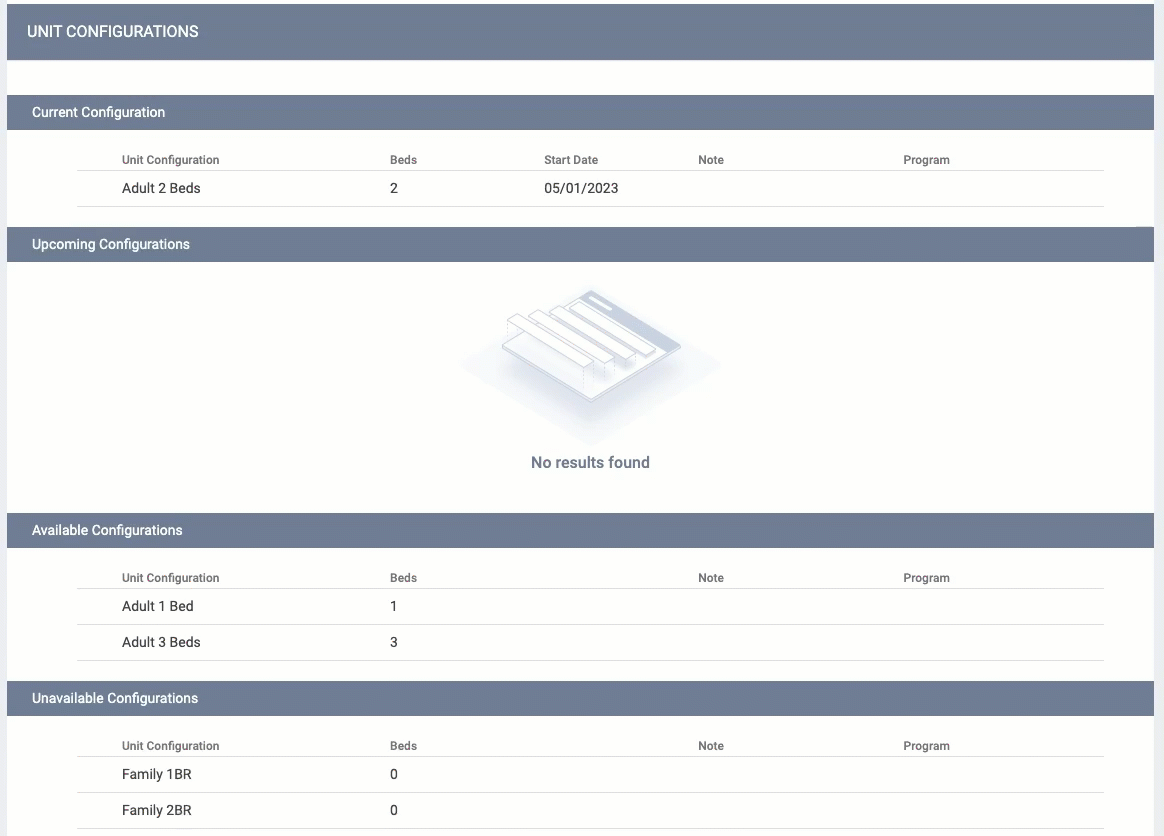The width and height of the screenshot is (1164, 836).
Task: Sort the Beds column in Available Configurations
Action: 403,578
